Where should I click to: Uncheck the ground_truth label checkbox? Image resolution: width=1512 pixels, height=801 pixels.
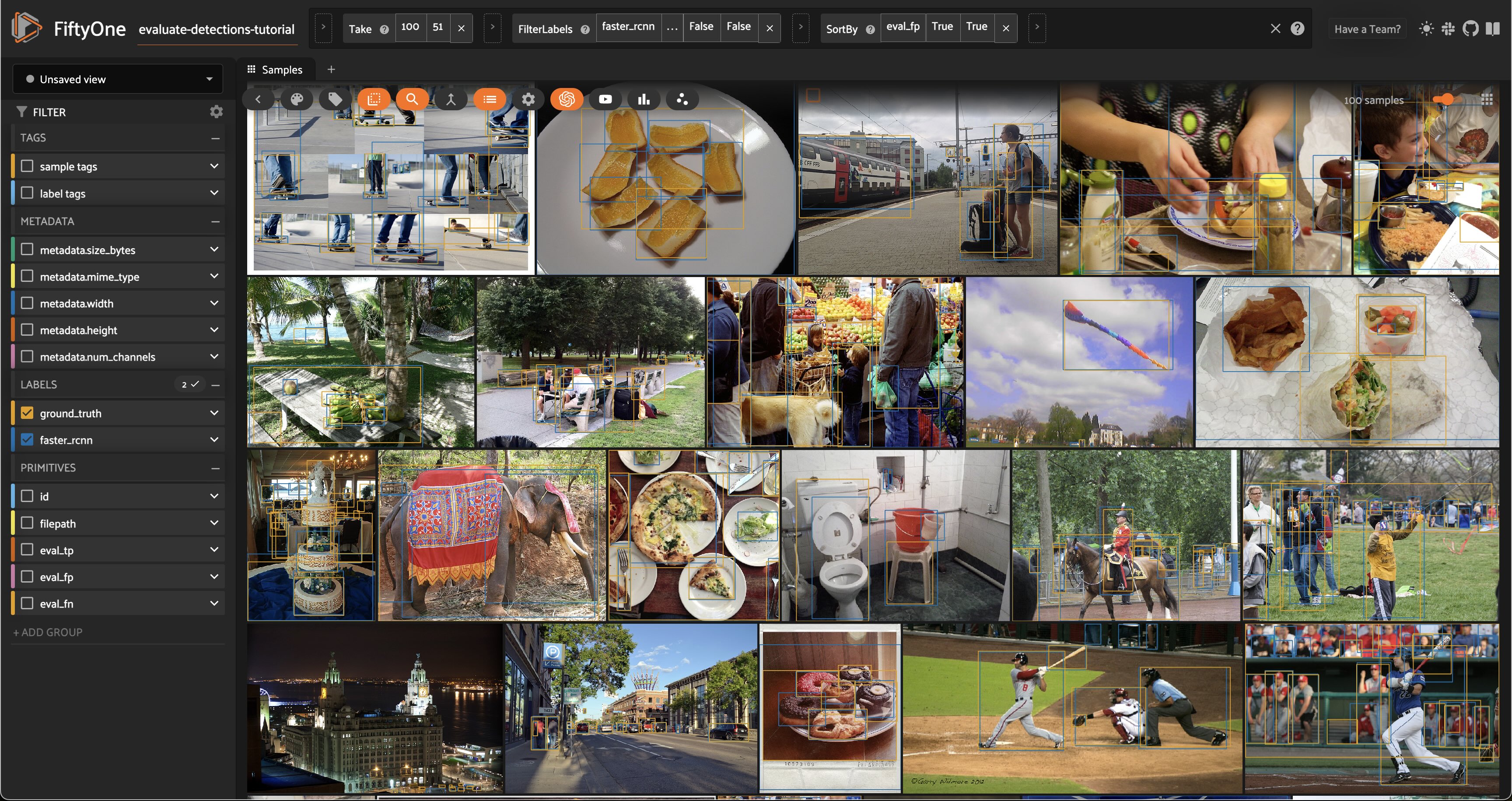click(x=27, y=413)
